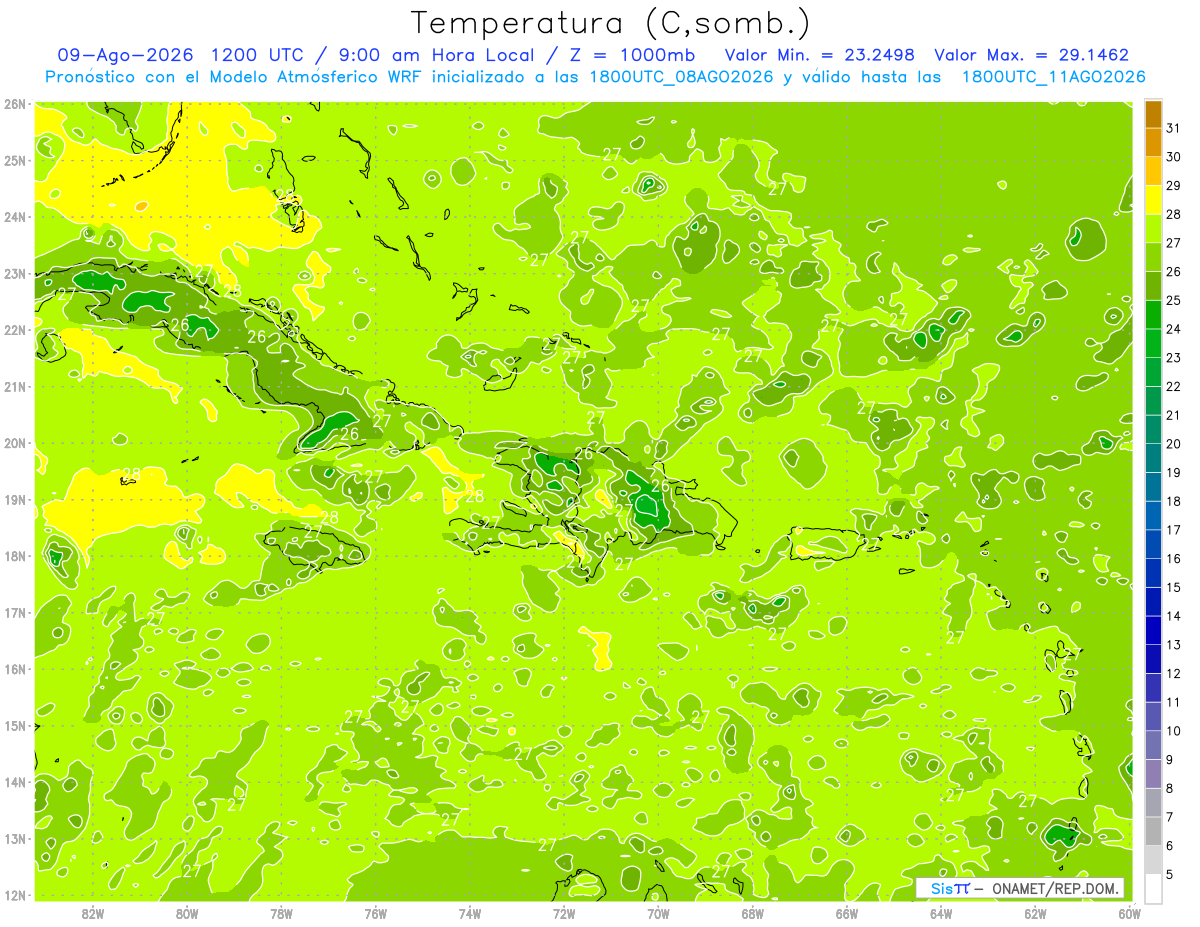Screen dimensions: 1200x927
Task: Click the green 23–24 color scale swatch
Action: [1153, 343]
